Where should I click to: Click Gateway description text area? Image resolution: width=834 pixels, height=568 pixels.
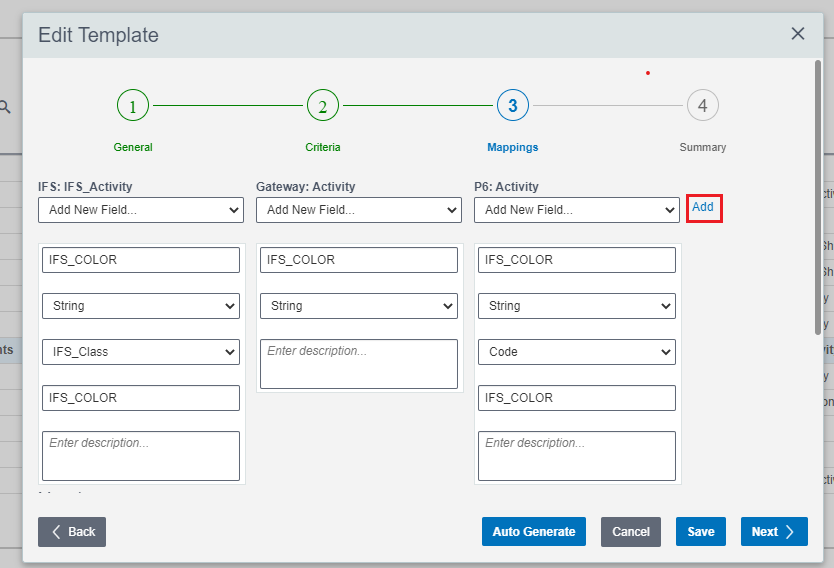click(x=358, y=364)
